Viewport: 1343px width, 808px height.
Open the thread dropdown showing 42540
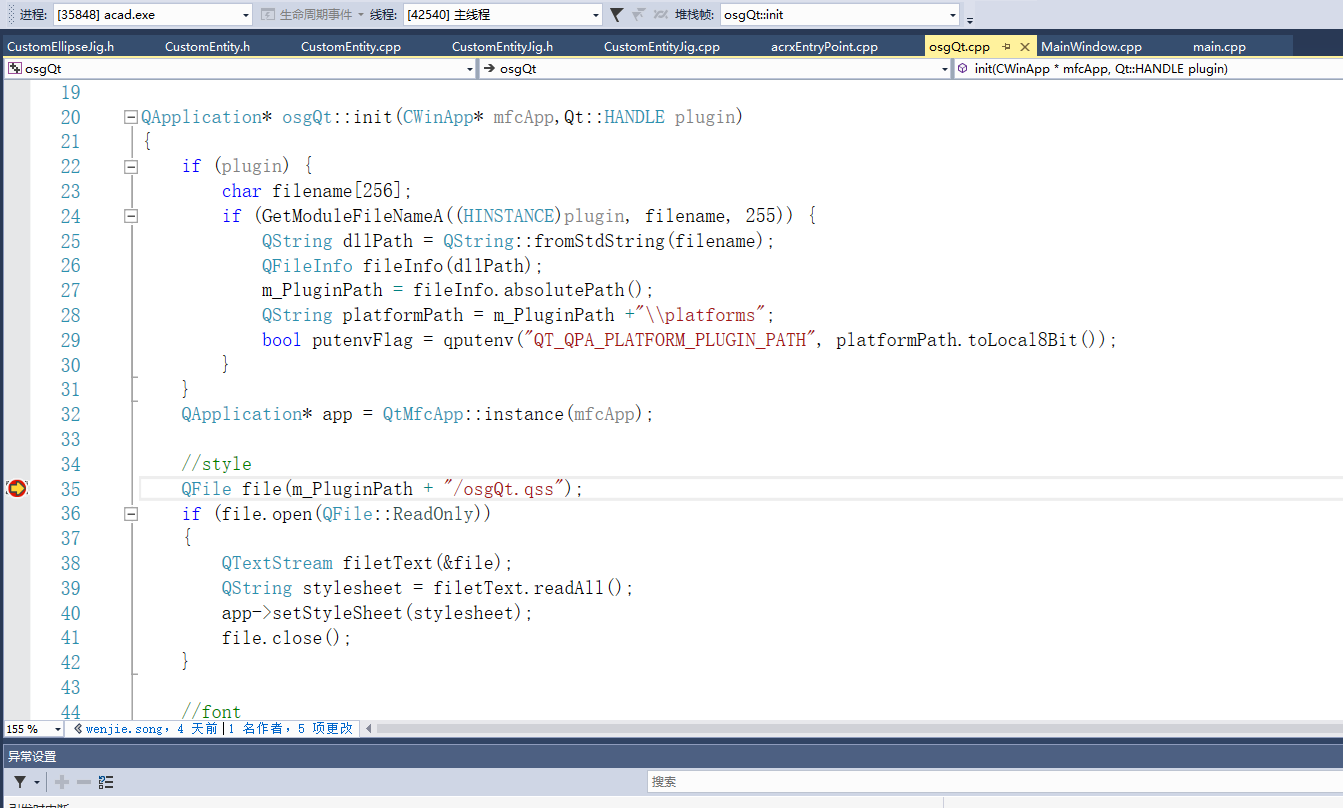503,14
